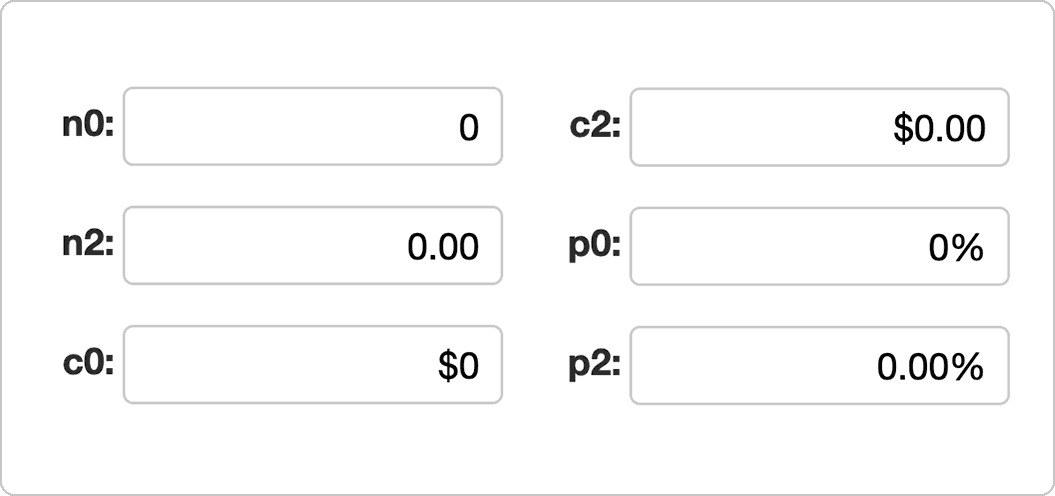
Task: Place cursor in two-decimal percent field
Action: pos(819,365)
